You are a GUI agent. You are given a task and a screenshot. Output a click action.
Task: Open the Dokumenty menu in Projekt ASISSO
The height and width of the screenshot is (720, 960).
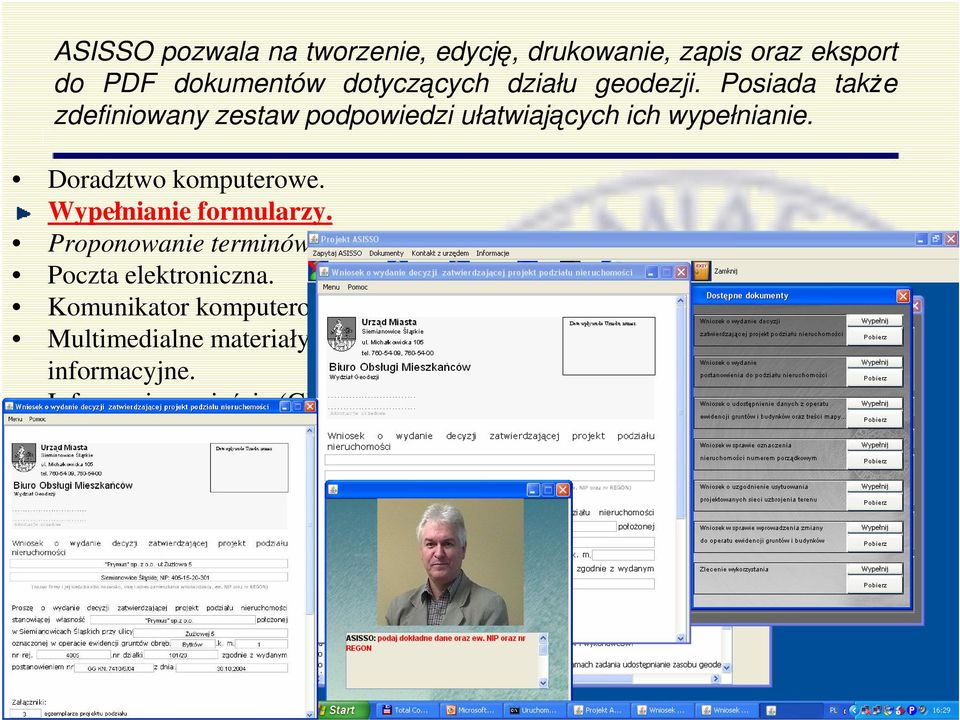point(386,253)
